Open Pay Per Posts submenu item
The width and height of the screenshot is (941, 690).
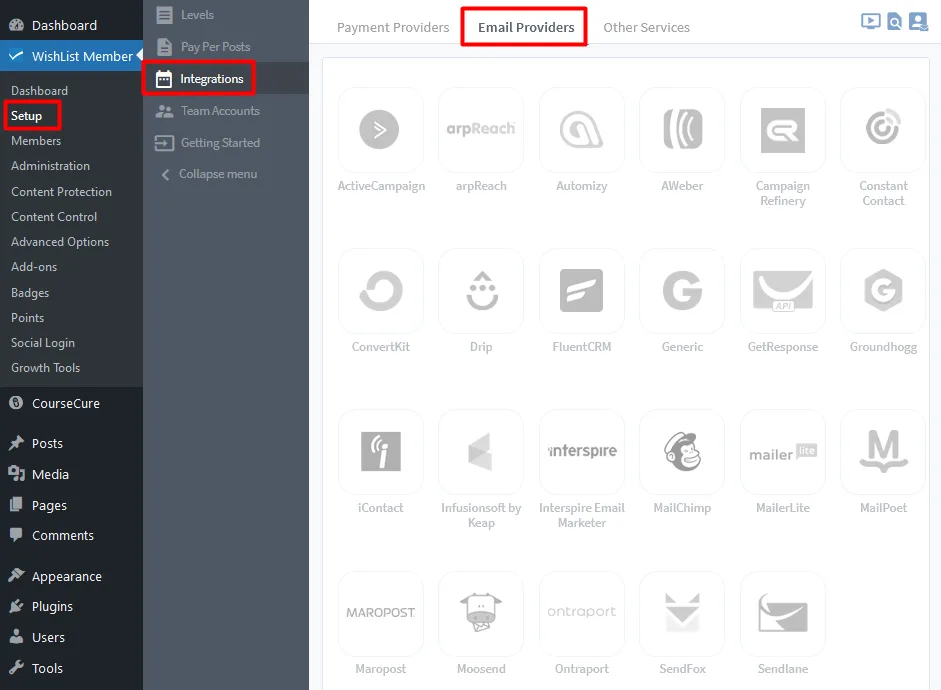[x=226, y=47]
